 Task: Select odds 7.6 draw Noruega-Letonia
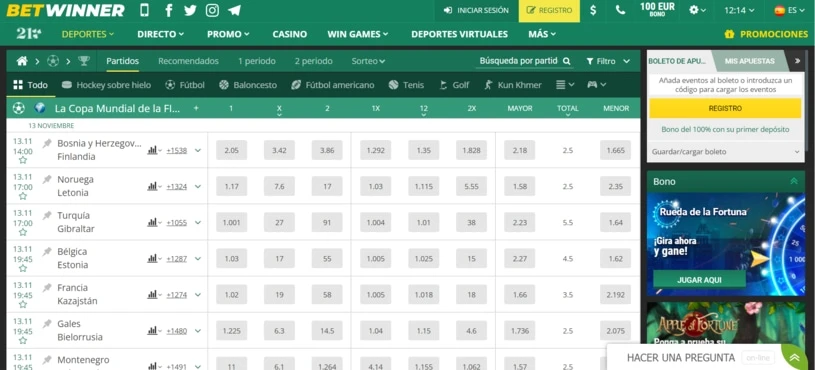(x=279, y=186)
